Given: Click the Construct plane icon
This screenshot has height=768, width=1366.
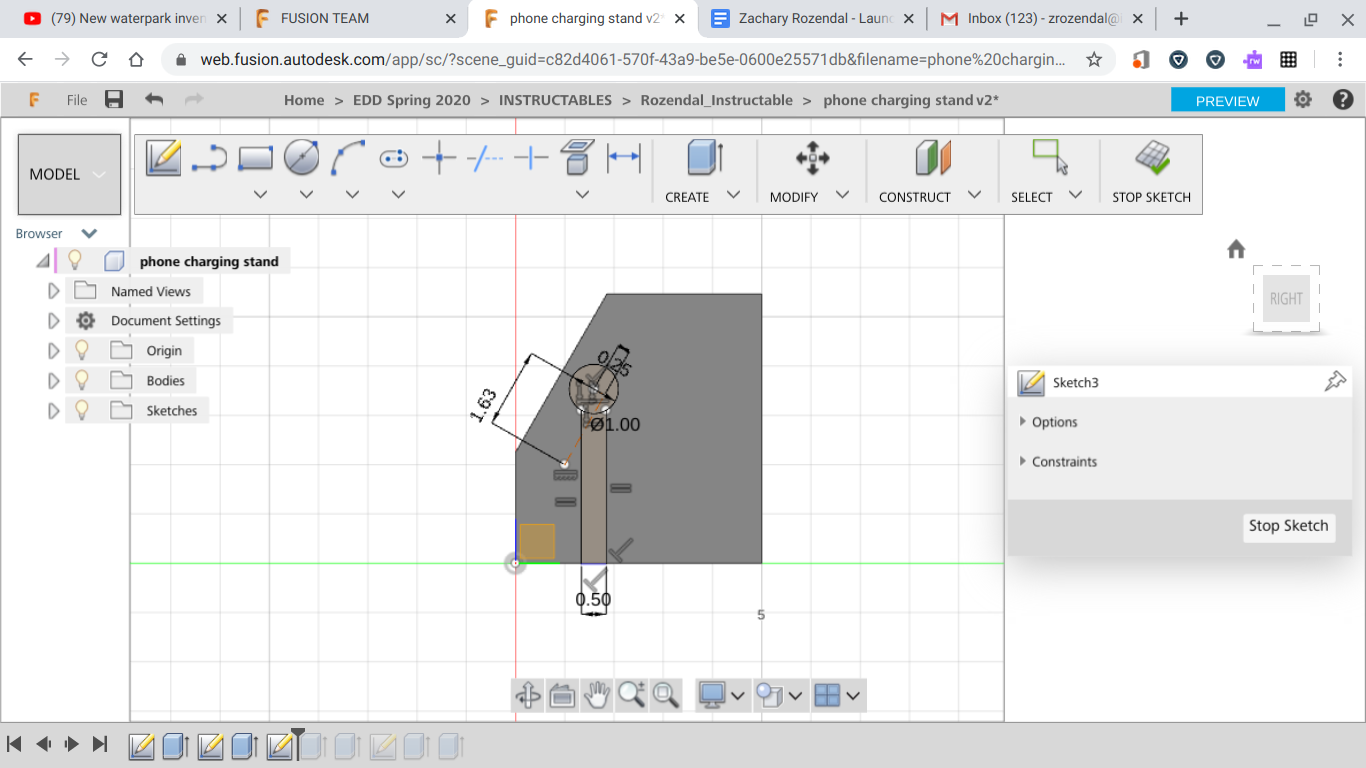Looking at the screenshot, I should pos(932,158).
